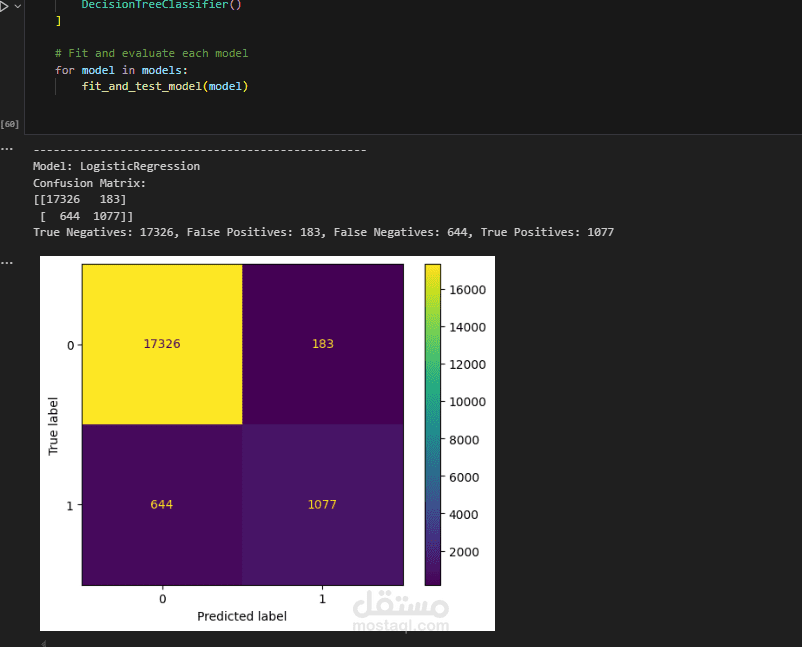Click the '[ 644 1077]]' output row
This screenshot has width=802, height=647.
[86, 216]
